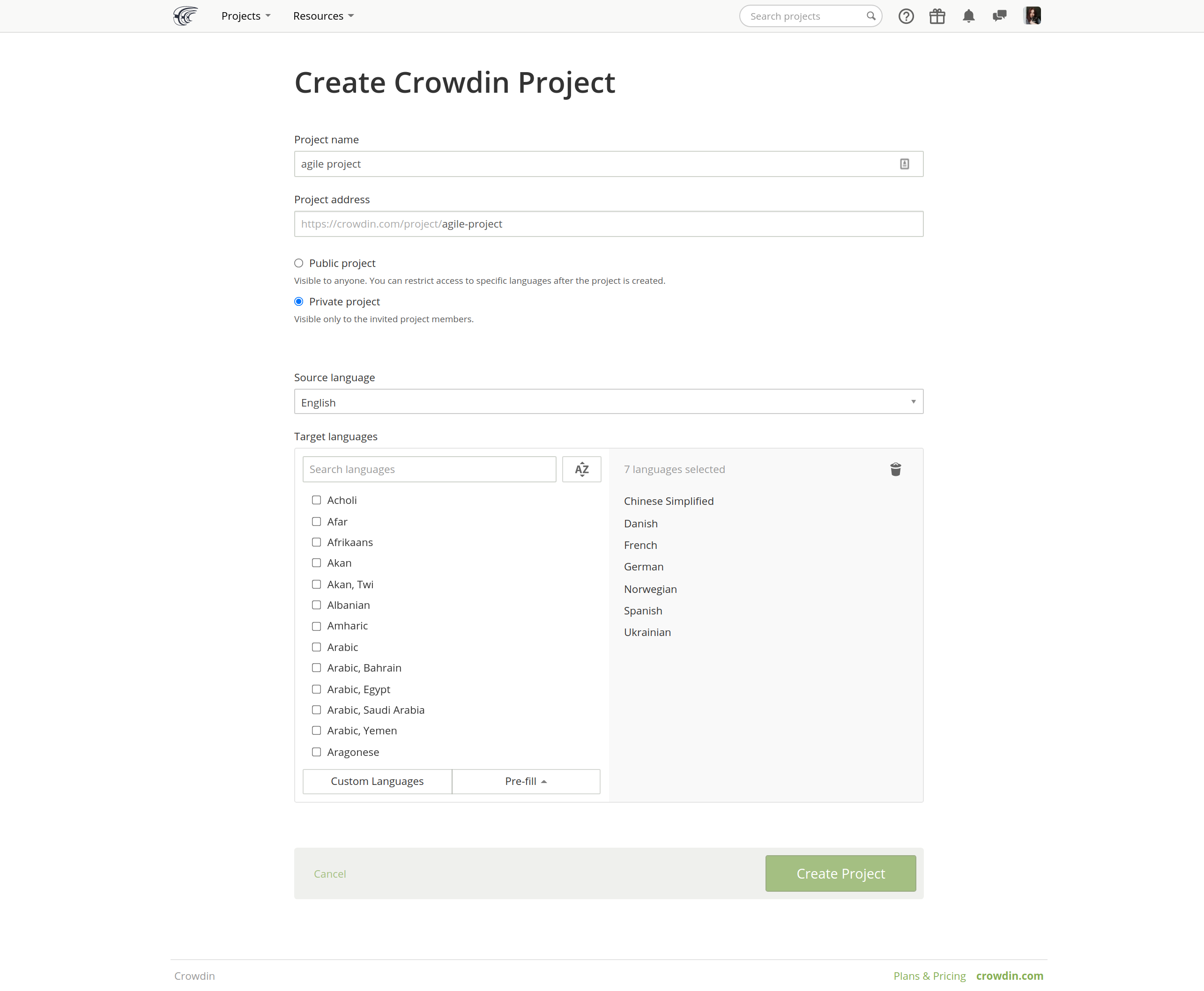Check the Afrikaans language checkbox
The image size is (1204, 991).
[317, 542]
